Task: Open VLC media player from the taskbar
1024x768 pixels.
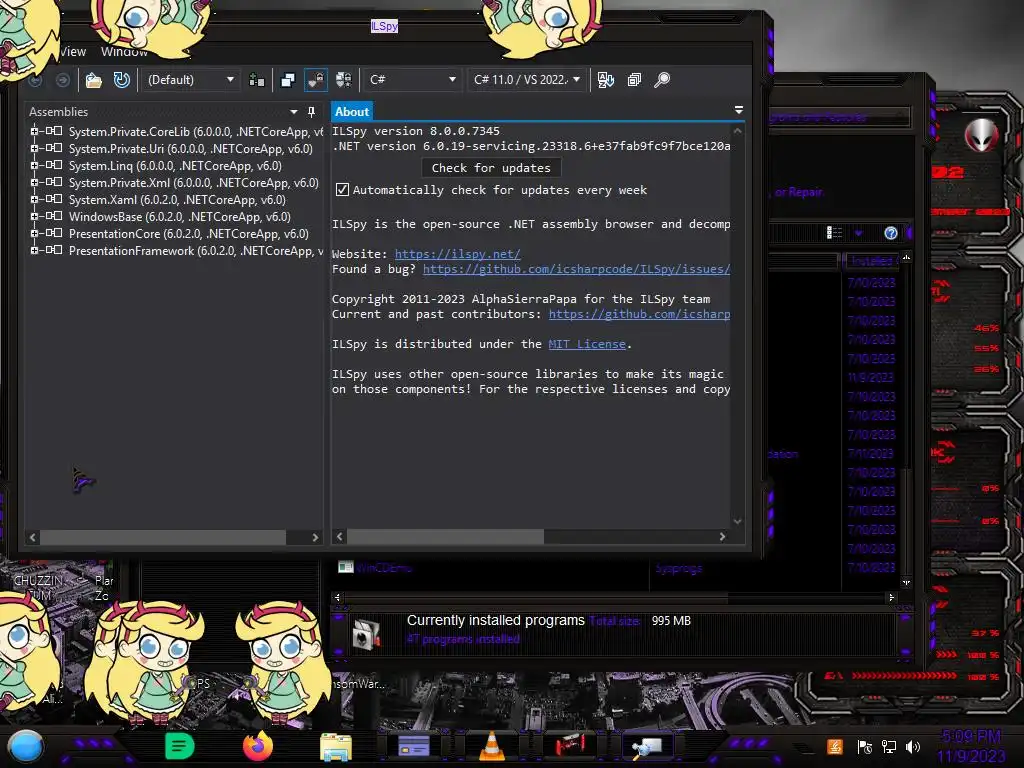Action: (492, 746)
